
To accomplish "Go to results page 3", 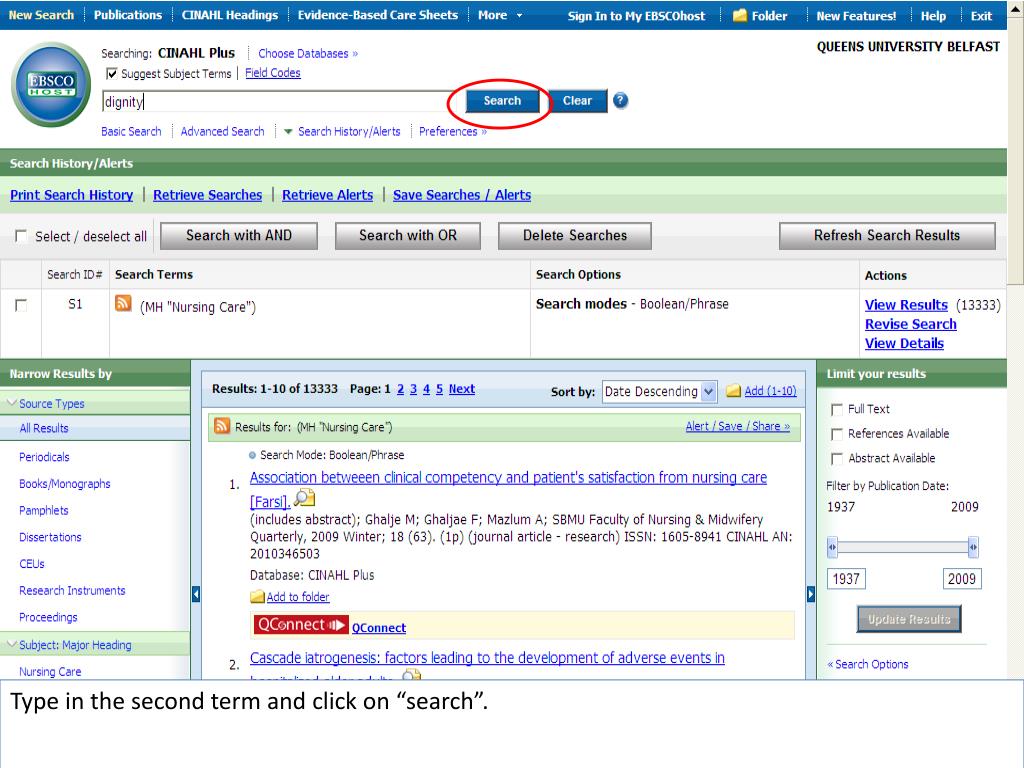I will click(x=413, y=389).
